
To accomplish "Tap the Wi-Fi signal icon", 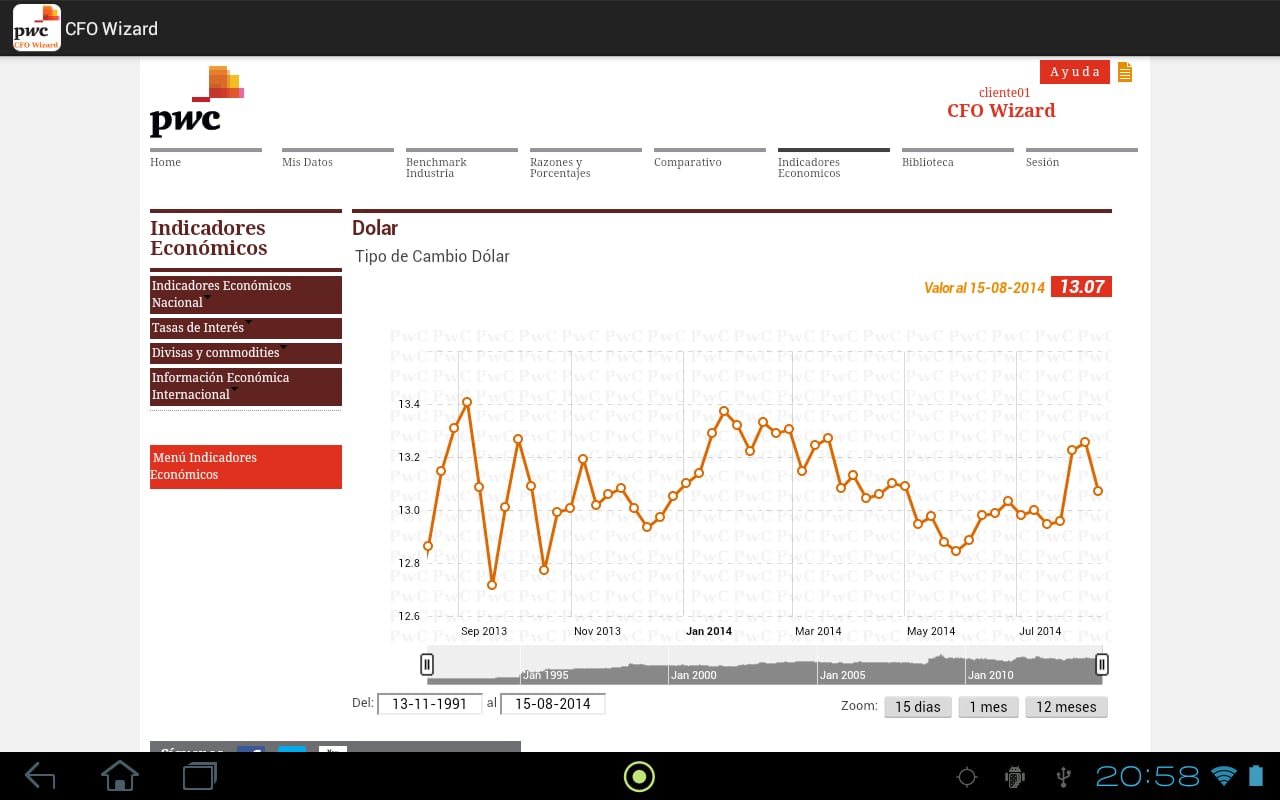I will coord(1224,775).
